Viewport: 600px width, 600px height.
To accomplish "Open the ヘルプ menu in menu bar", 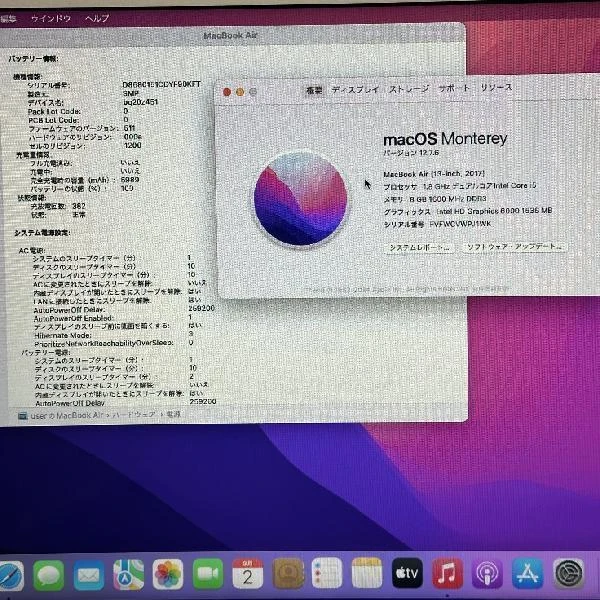I will coord(97,18).
